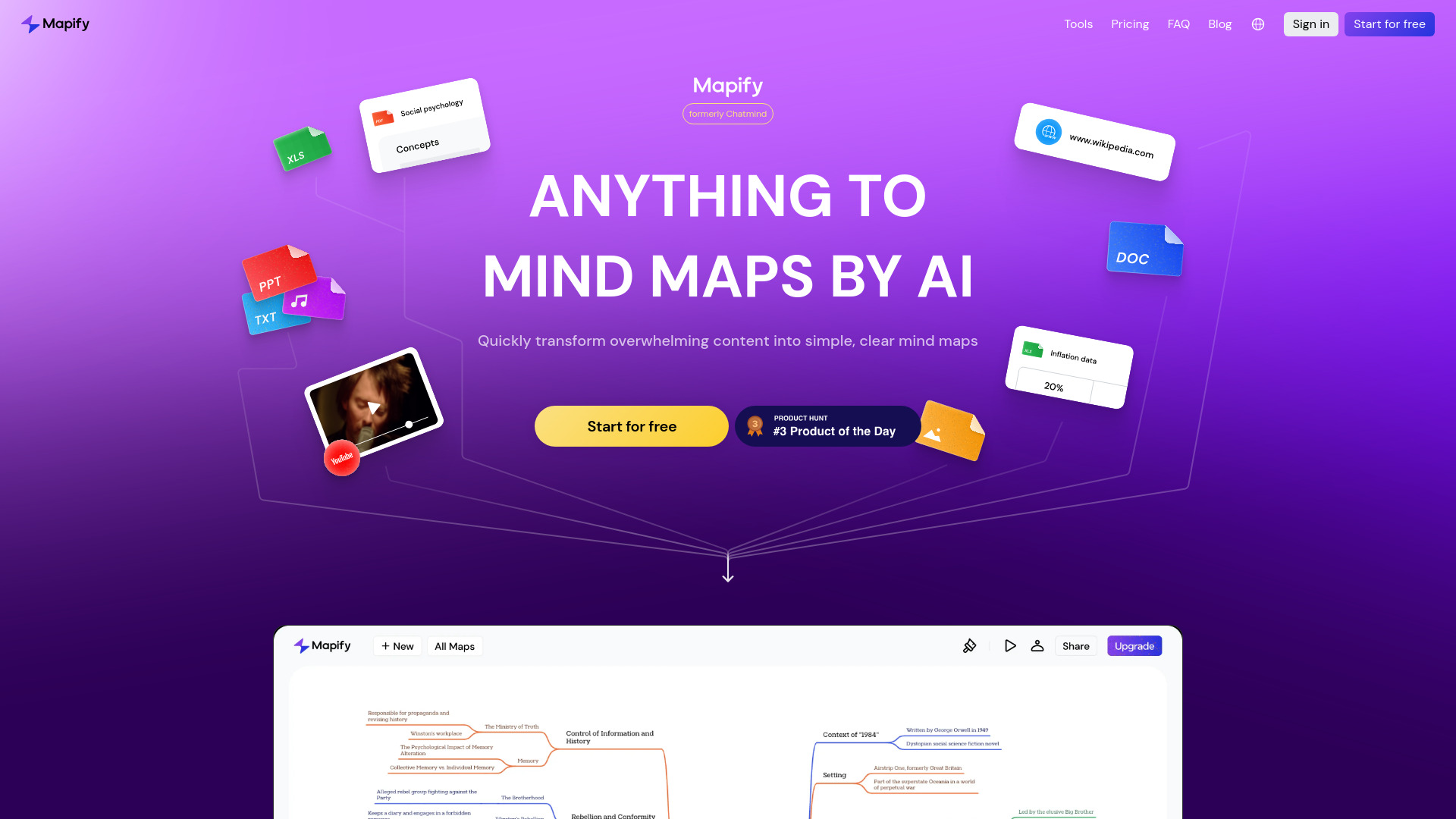1456x819 pixels.
Task: Click the user/profile icon in editor toolbar
Action: (1037, 646)
